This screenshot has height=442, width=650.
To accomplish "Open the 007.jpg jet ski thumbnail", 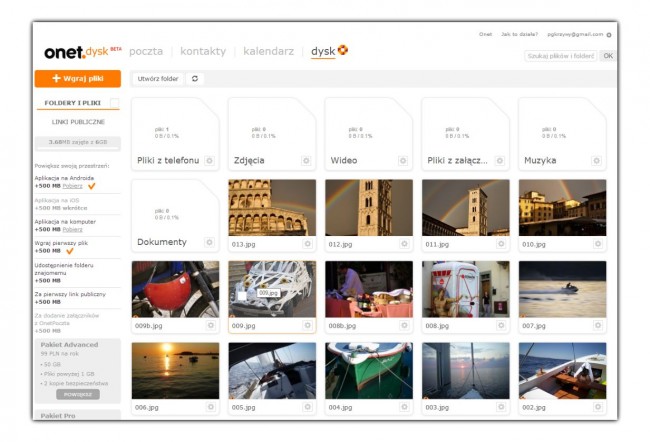I will point(563,289).
